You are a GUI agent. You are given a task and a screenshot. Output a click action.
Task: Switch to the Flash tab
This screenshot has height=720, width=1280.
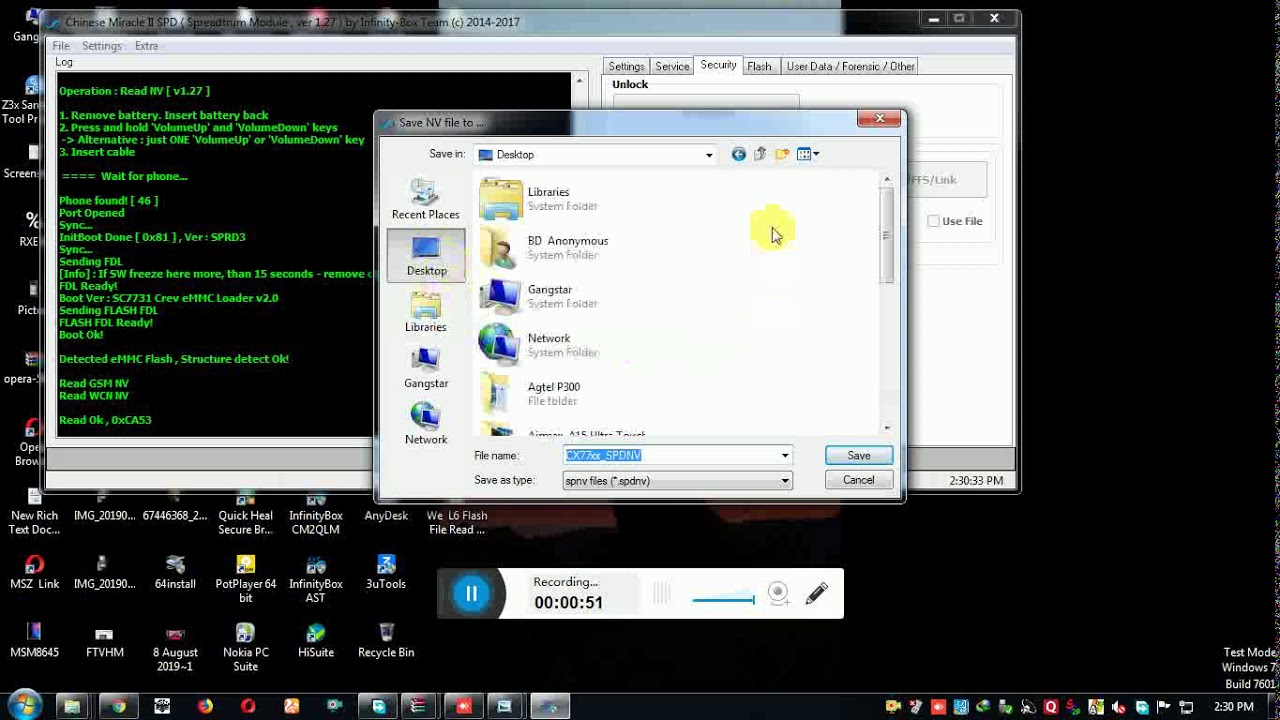759,66
